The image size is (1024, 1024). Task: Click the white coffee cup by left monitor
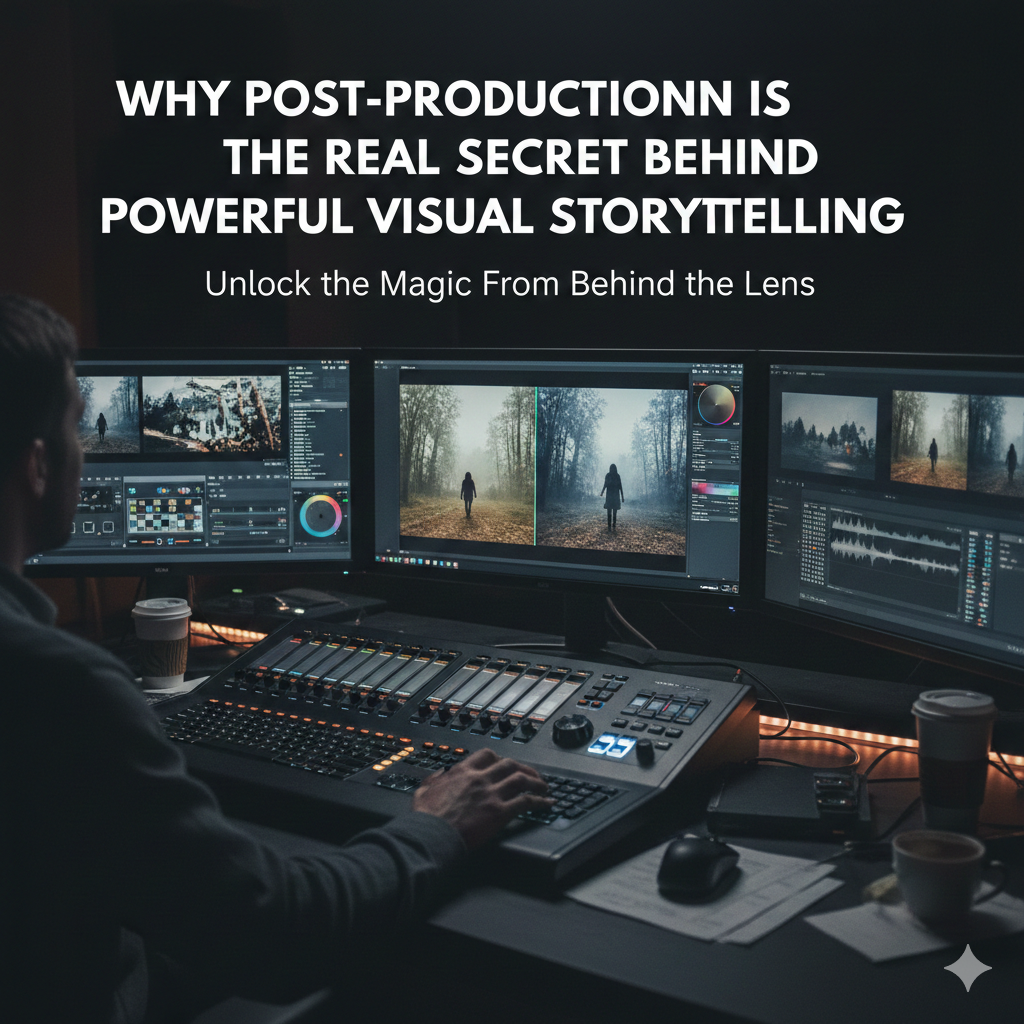(x=161, y=642)
